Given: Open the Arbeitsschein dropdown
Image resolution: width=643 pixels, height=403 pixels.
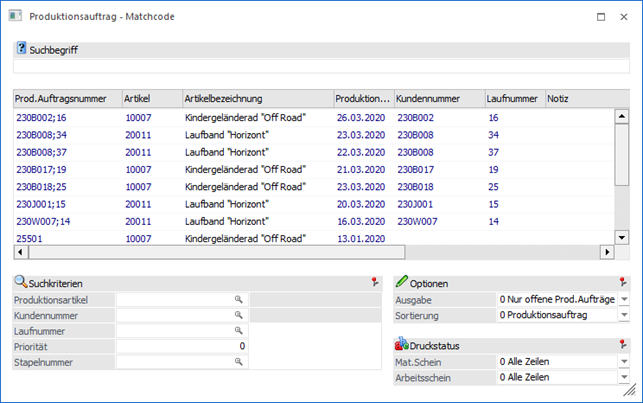Looking at the screenshot, I should pos(624,377).
